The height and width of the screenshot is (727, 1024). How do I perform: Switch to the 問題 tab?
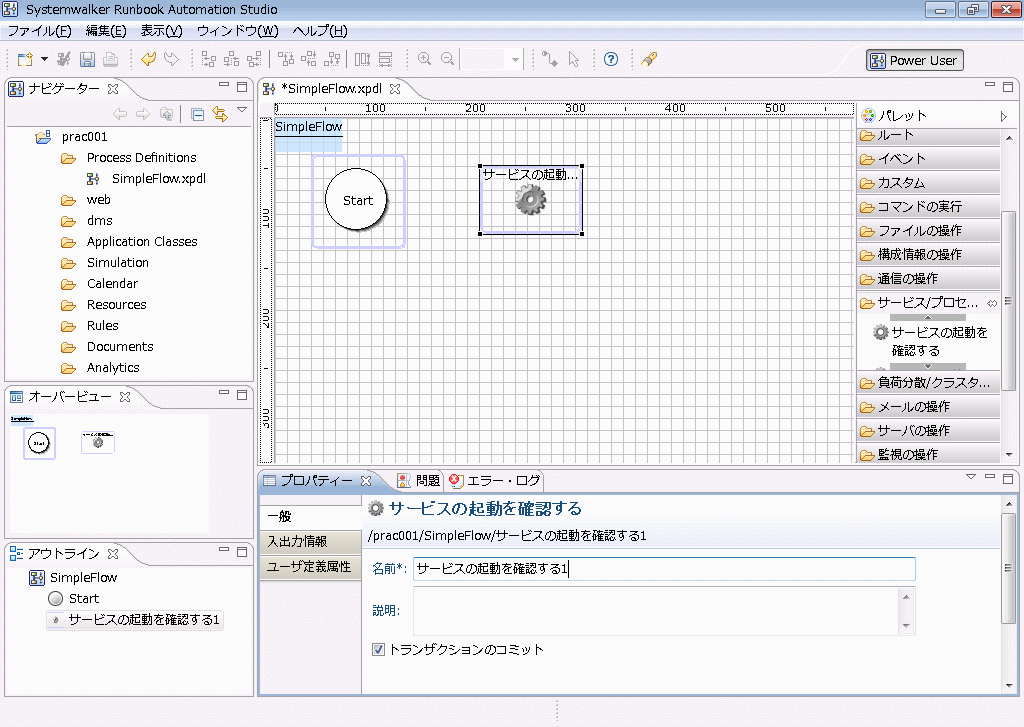419,481
